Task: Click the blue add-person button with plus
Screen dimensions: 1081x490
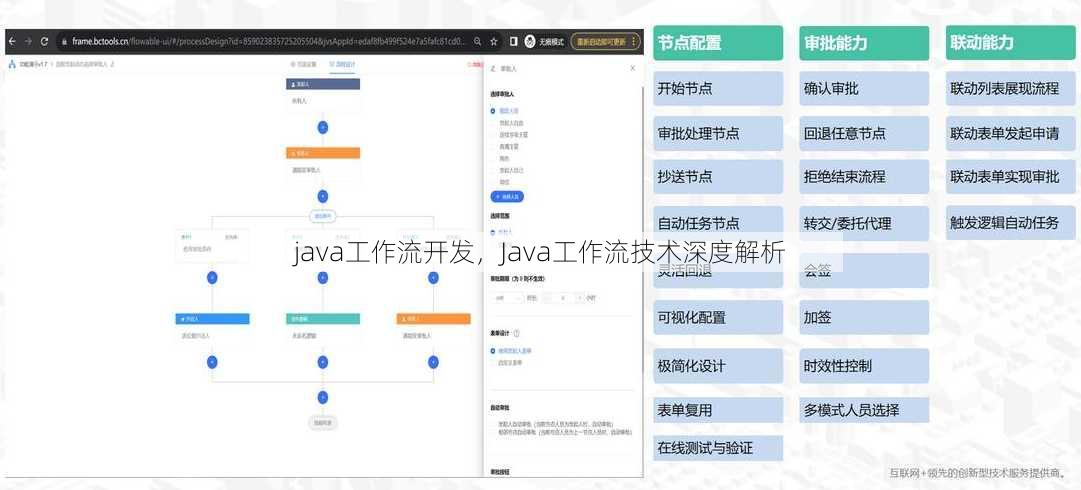Action: (507, 196)
